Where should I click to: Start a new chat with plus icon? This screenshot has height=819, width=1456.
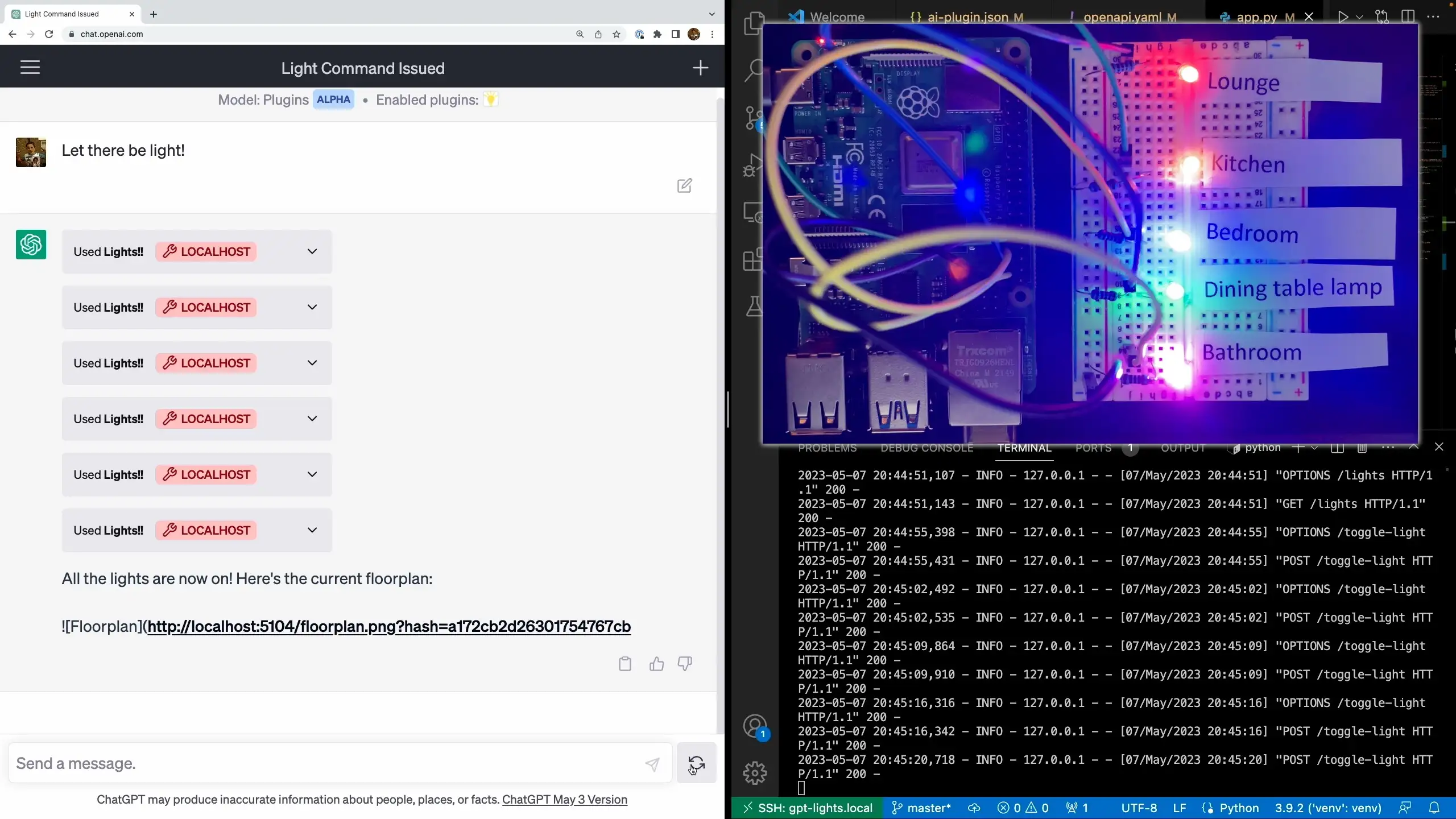tap(700, 68)
